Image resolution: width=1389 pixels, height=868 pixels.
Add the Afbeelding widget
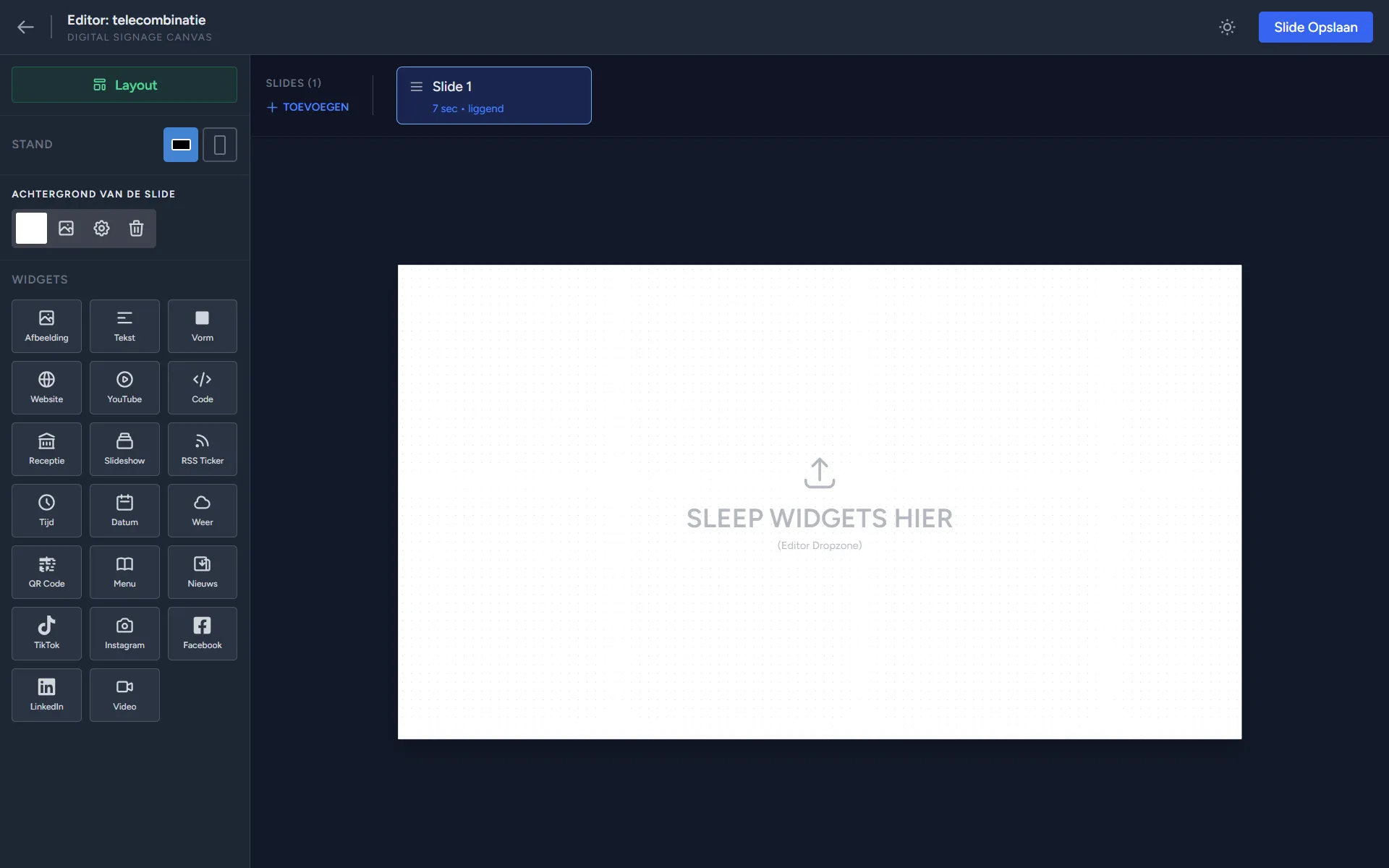pyautogui.click(x=46, y=326)
